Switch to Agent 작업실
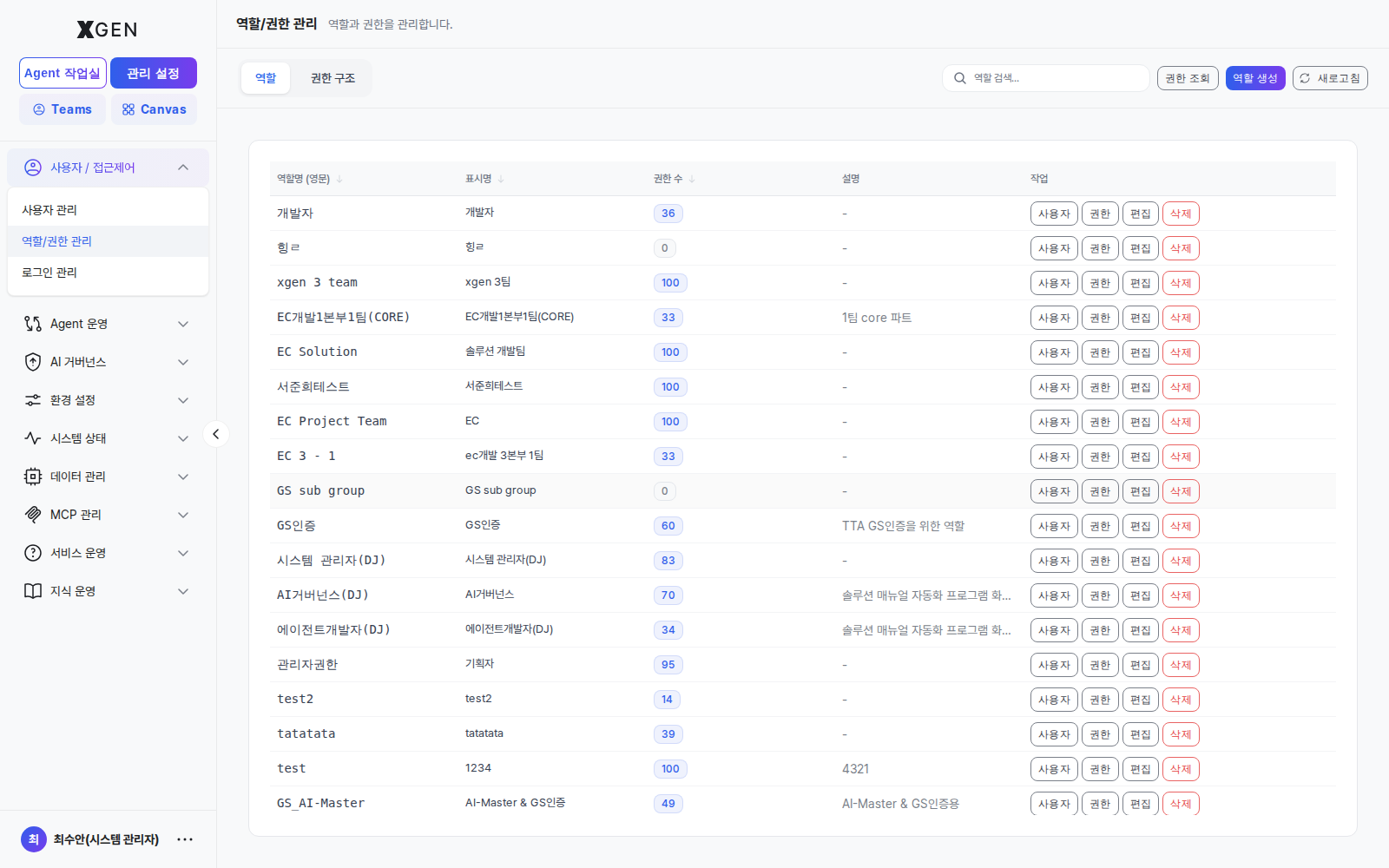The width and height of the screenshot is (1389, 868). click(x=63, y=73)
